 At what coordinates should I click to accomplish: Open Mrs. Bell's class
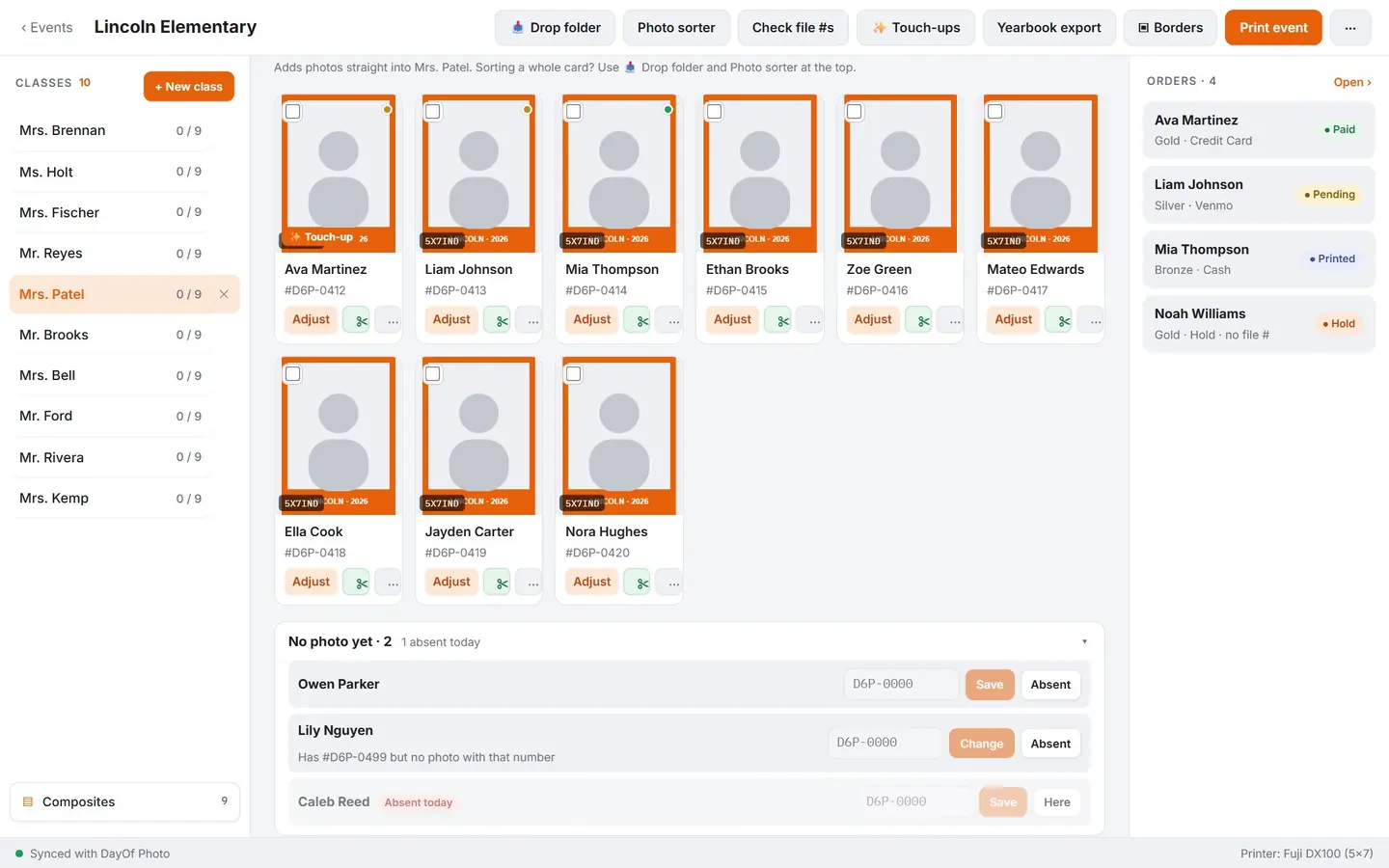(x=111, y=376)
